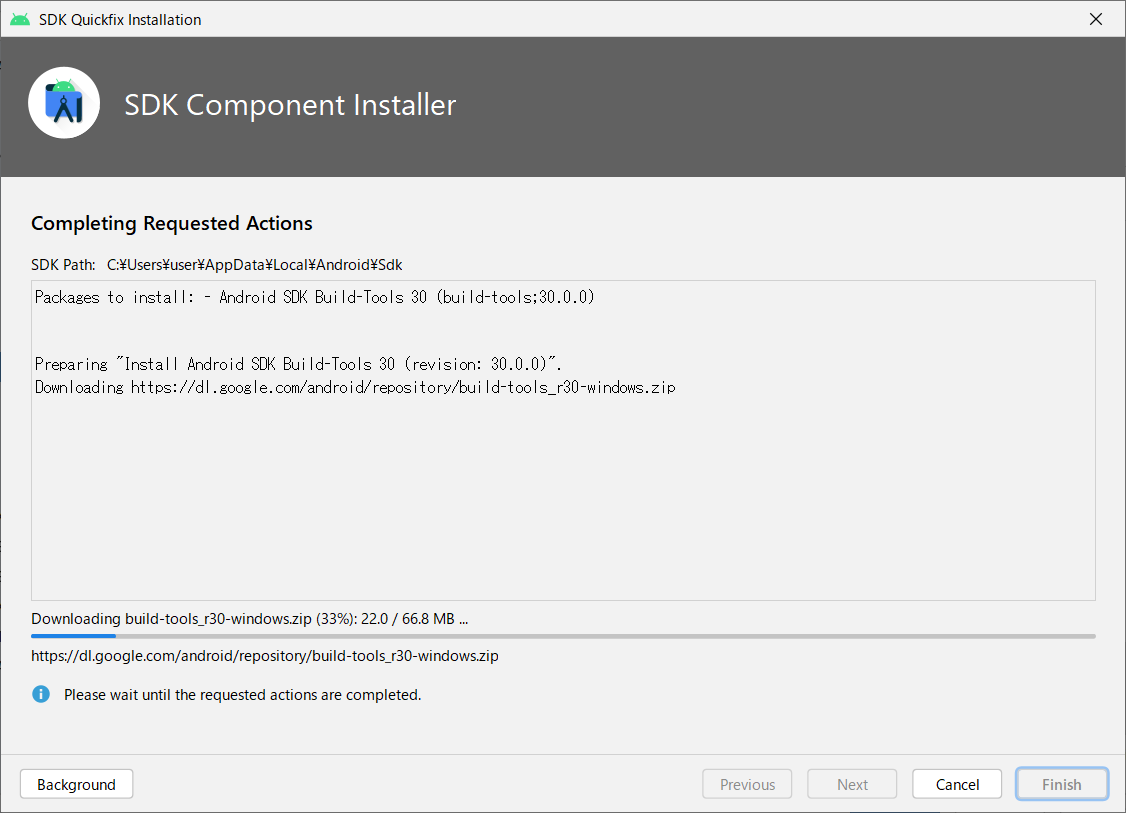Open the build-tools_r30-windows.zip download URL
Image resolution: width=1126 pixels, height=813 pixels.
pos(264,655)
